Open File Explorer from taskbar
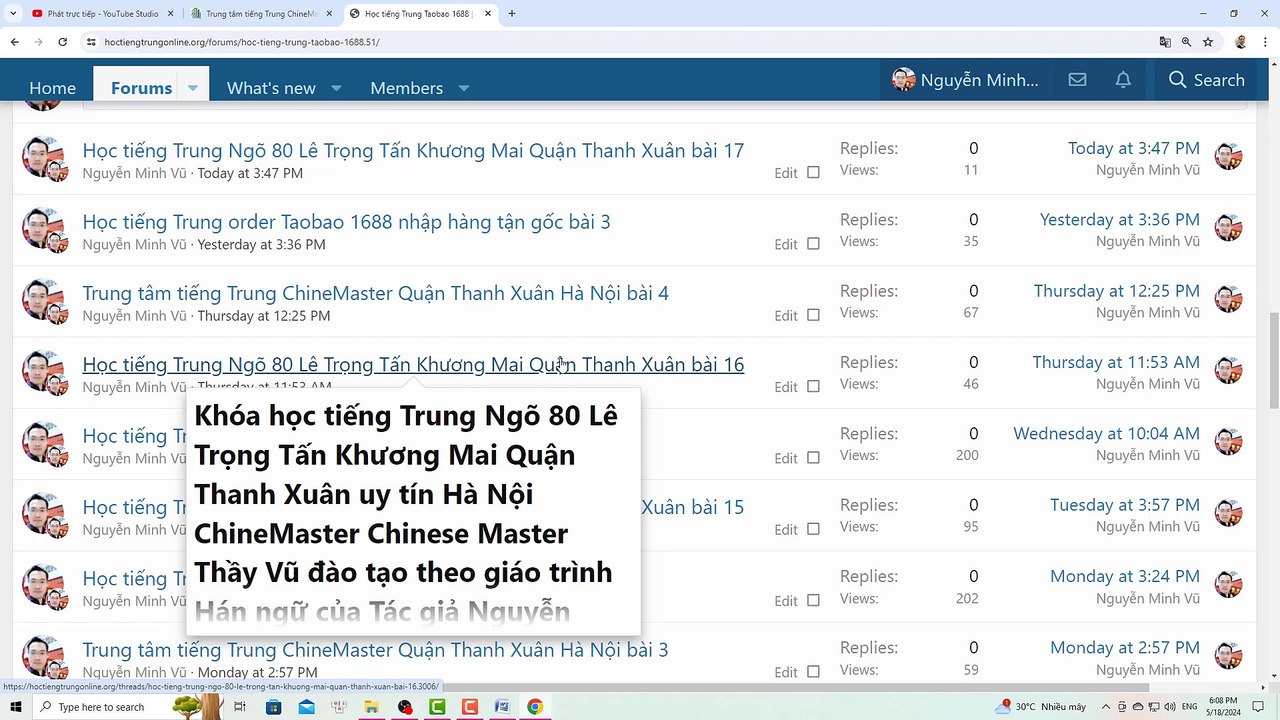The width and height of the screenshot is (1280, 720). [x=371, y=707]
